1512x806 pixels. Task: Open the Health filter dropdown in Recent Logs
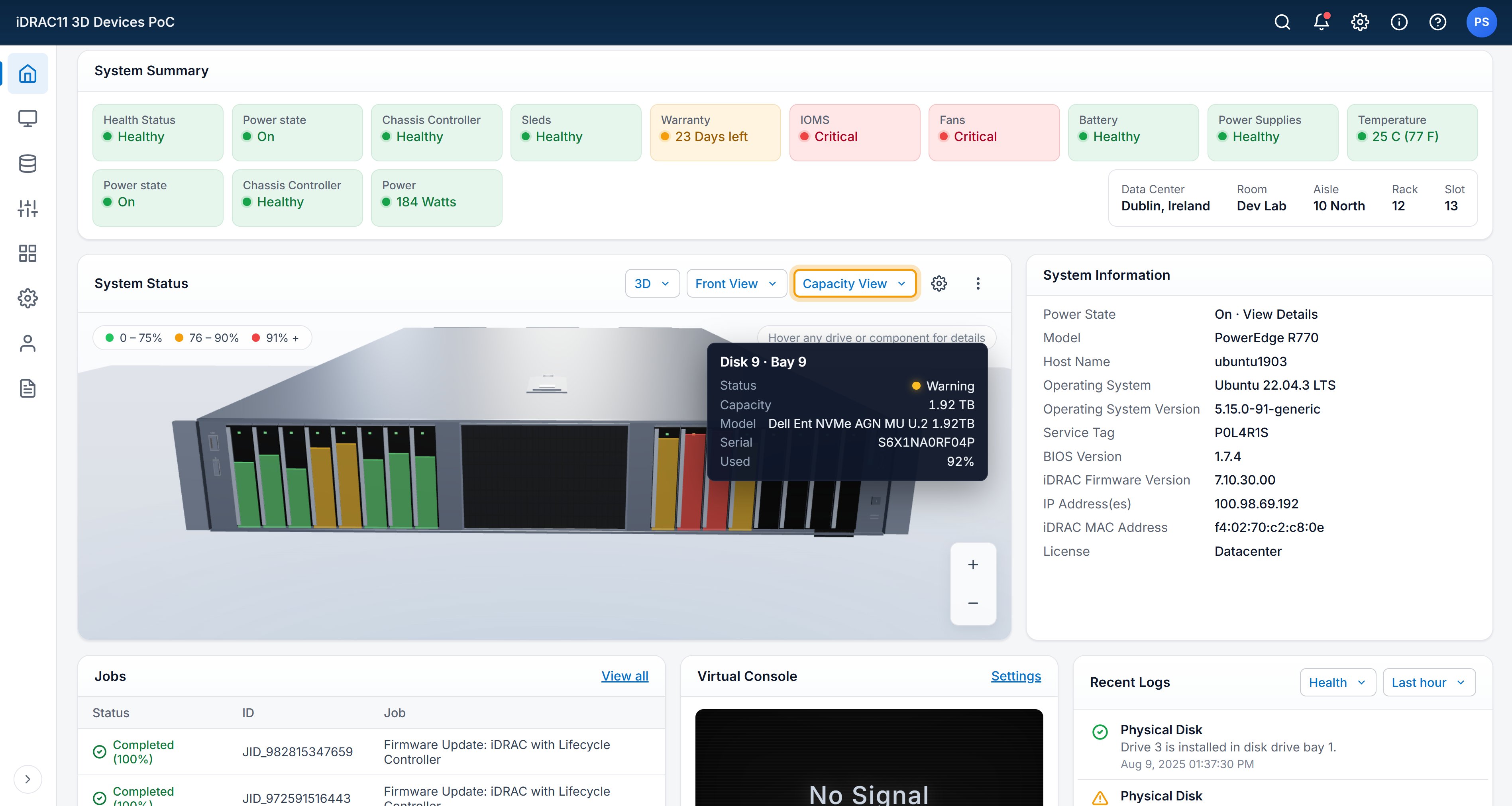1337,683
